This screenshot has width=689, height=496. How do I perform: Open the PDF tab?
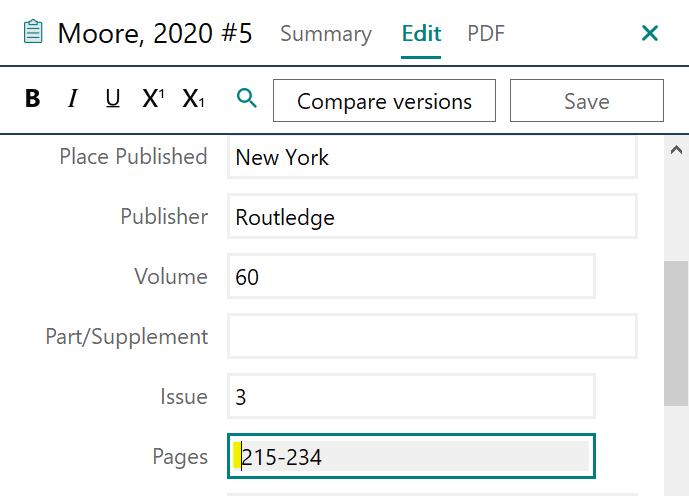486,34
